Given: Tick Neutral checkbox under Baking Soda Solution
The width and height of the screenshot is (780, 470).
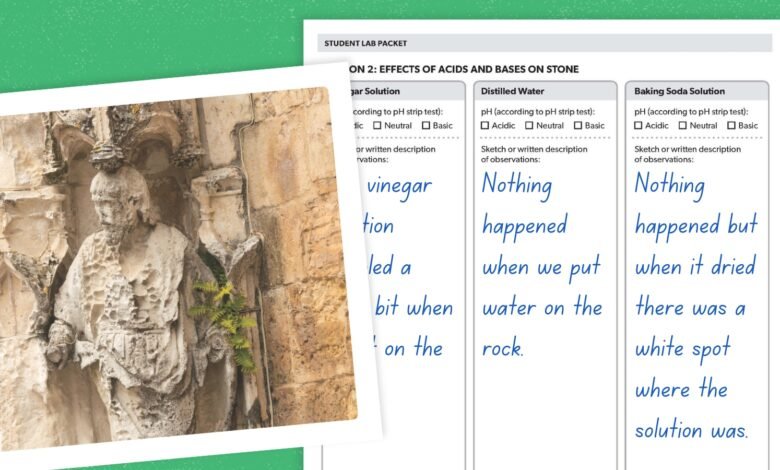Looking at the screenshot, I should pyautogui.click(x=684, y=126).
